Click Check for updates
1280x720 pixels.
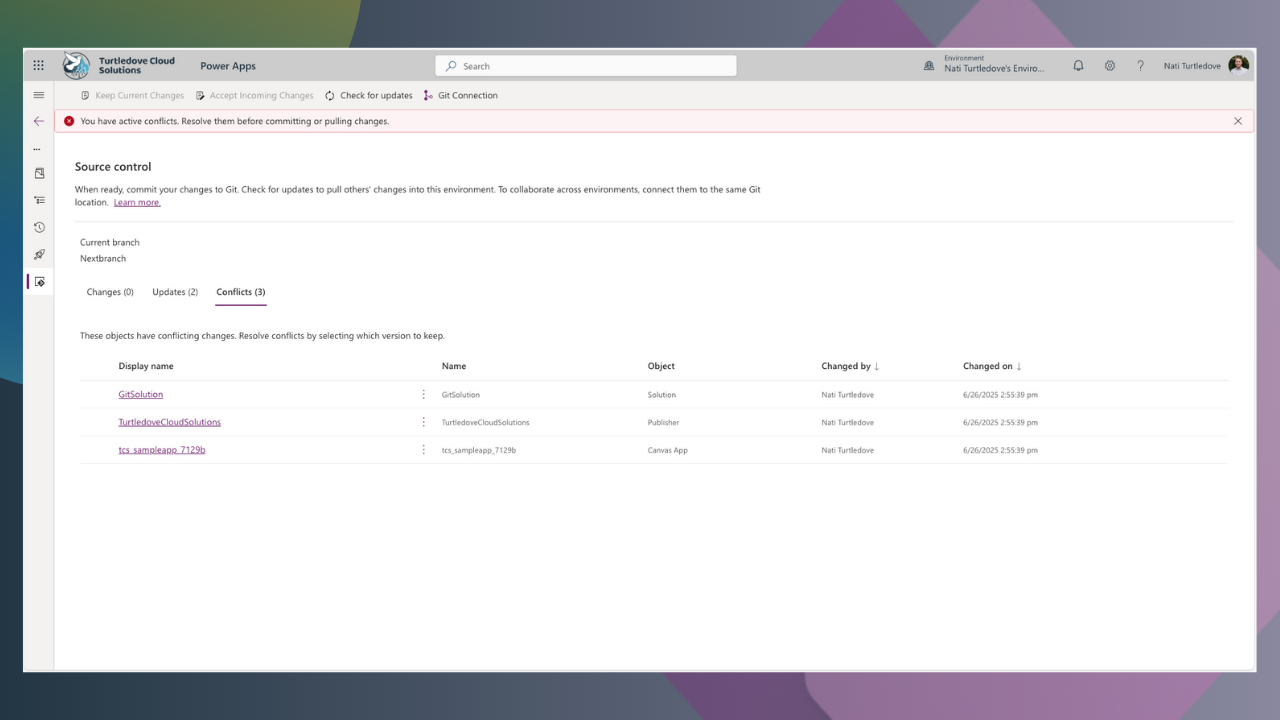(369, 96)
